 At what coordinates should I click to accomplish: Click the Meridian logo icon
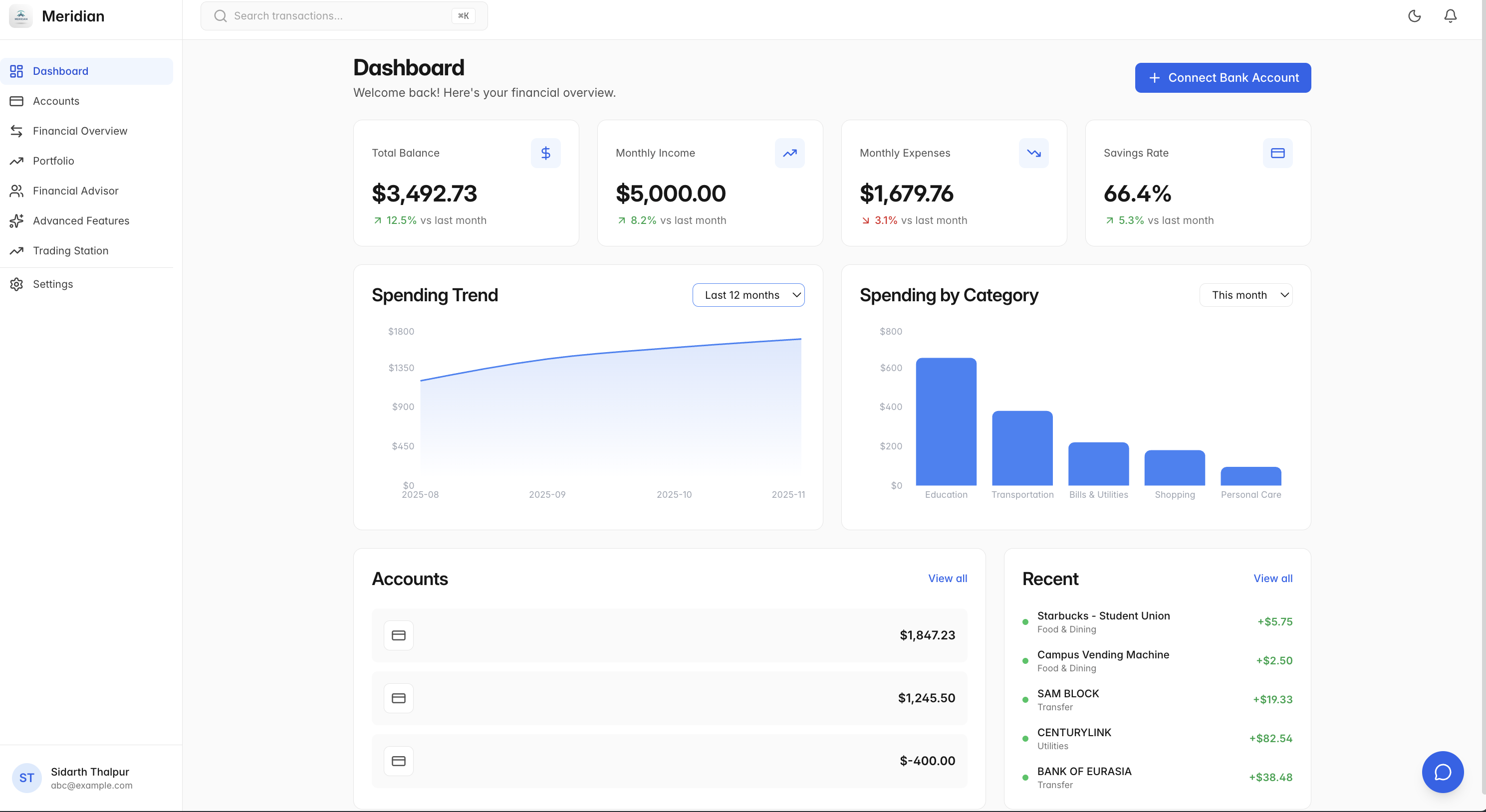tap(21, 16)
